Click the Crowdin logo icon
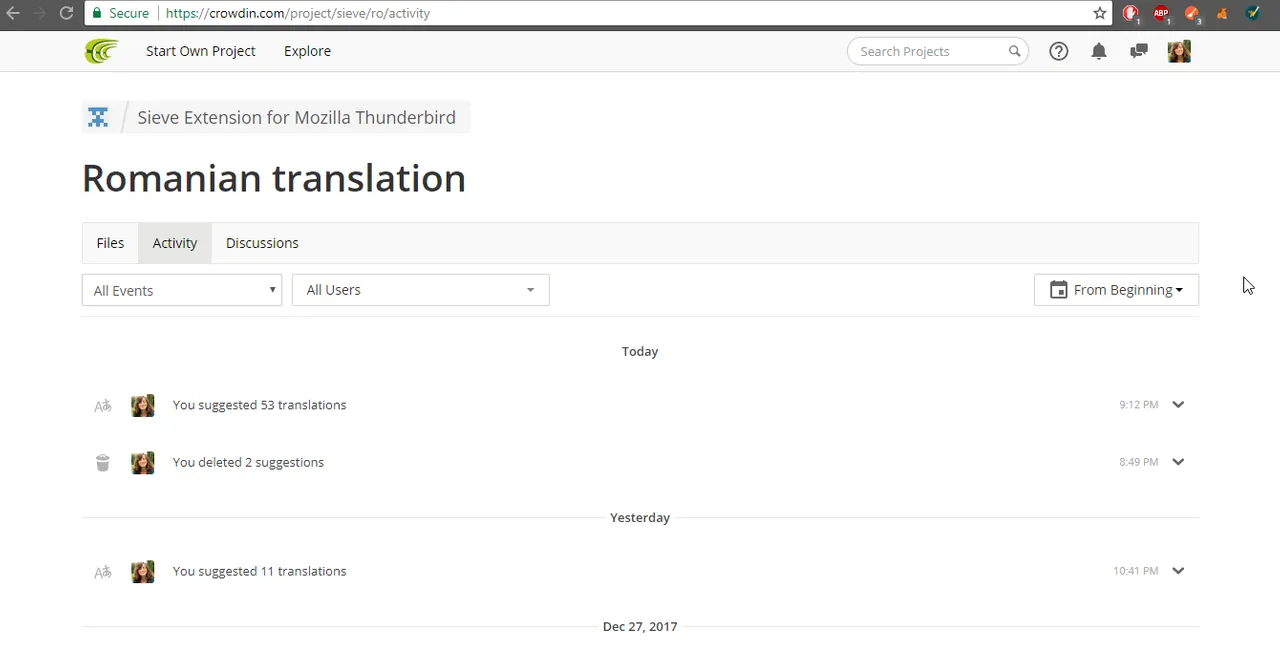This screenshot has width=1280, height=656. [101, 51]
